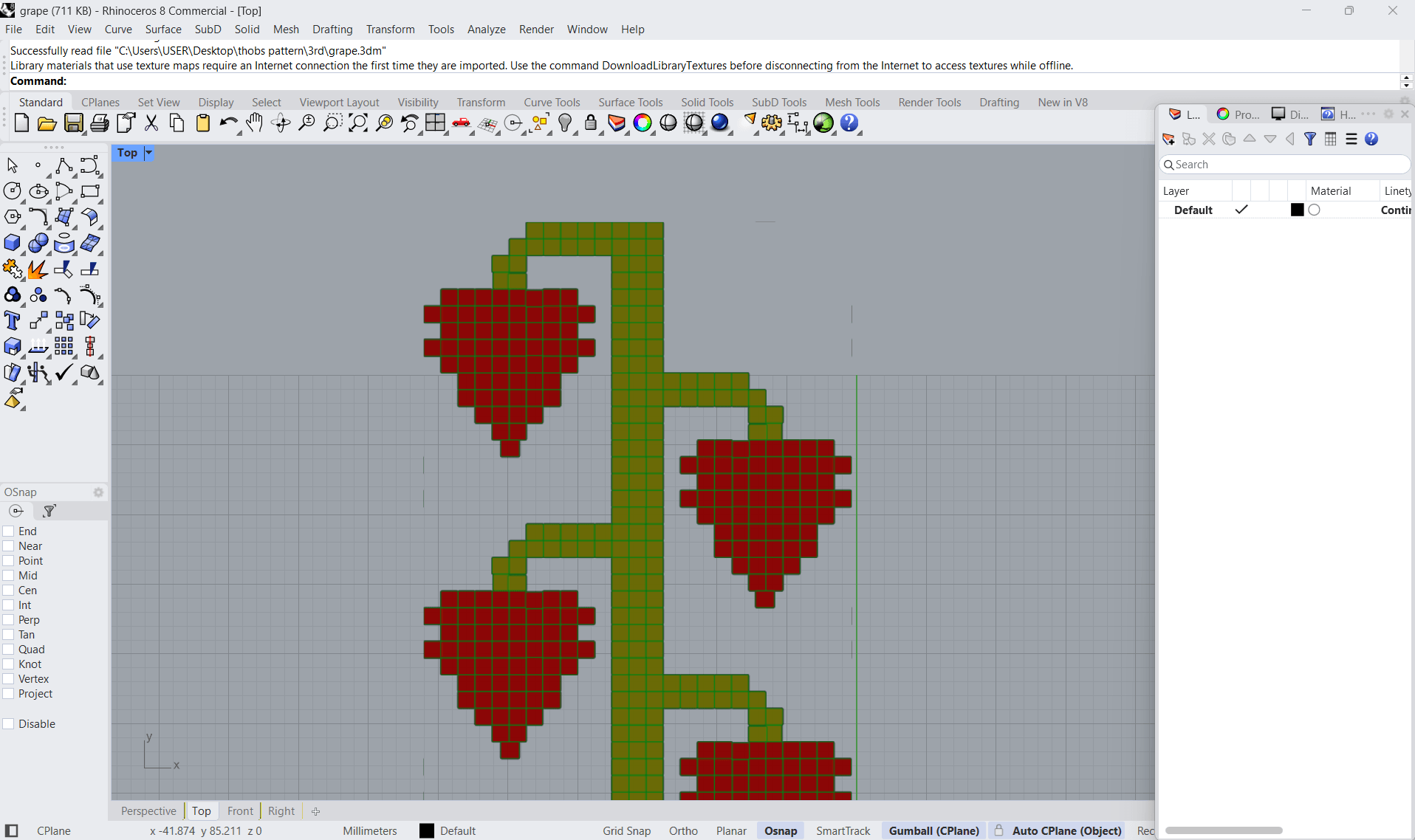Viewport: 1415px width, 840px height.
Task: Select the Box solid tool in the sidebar
Action: (x=13, y=243)
